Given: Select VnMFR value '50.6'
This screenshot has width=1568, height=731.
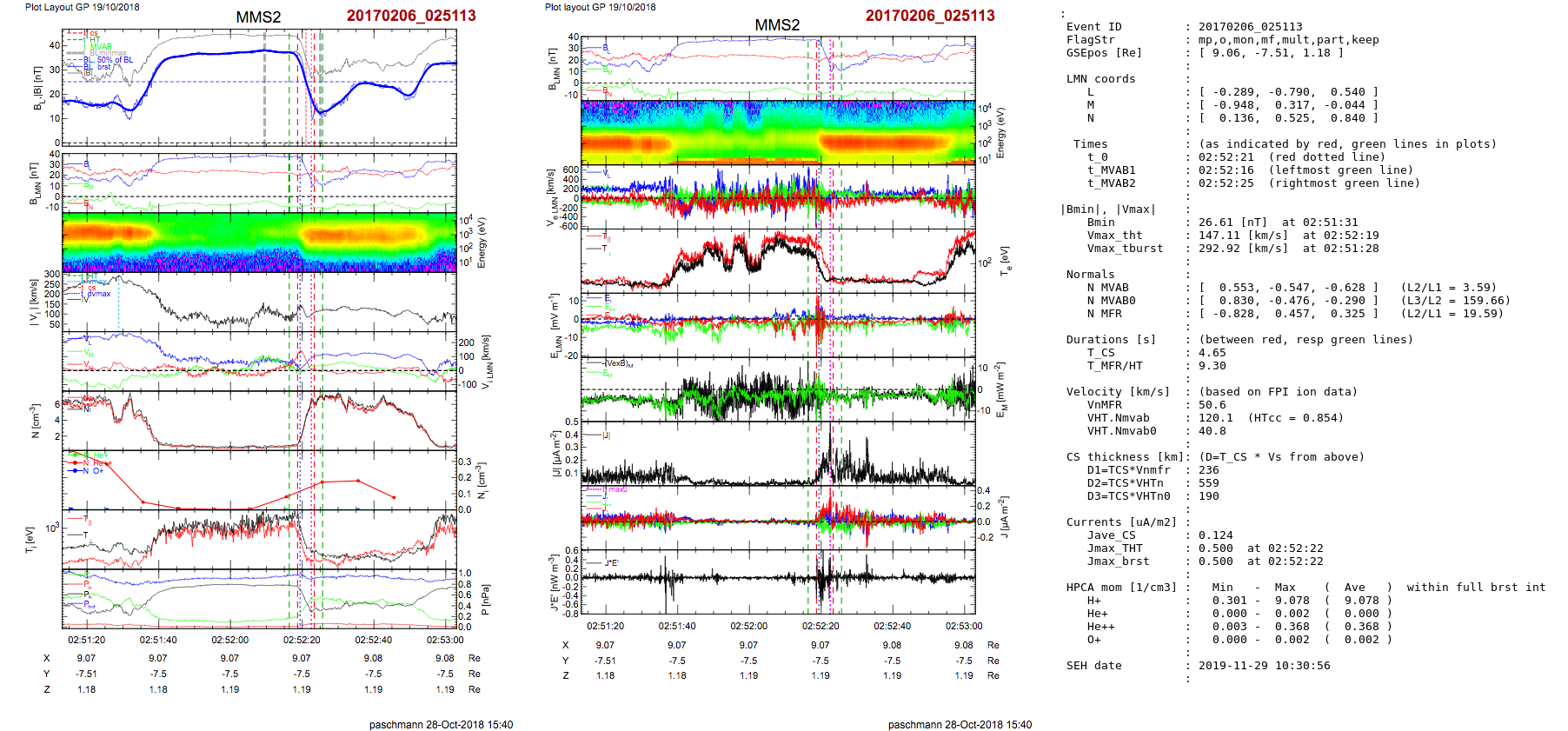Looking at the screenshot, I should (1212, 405).
